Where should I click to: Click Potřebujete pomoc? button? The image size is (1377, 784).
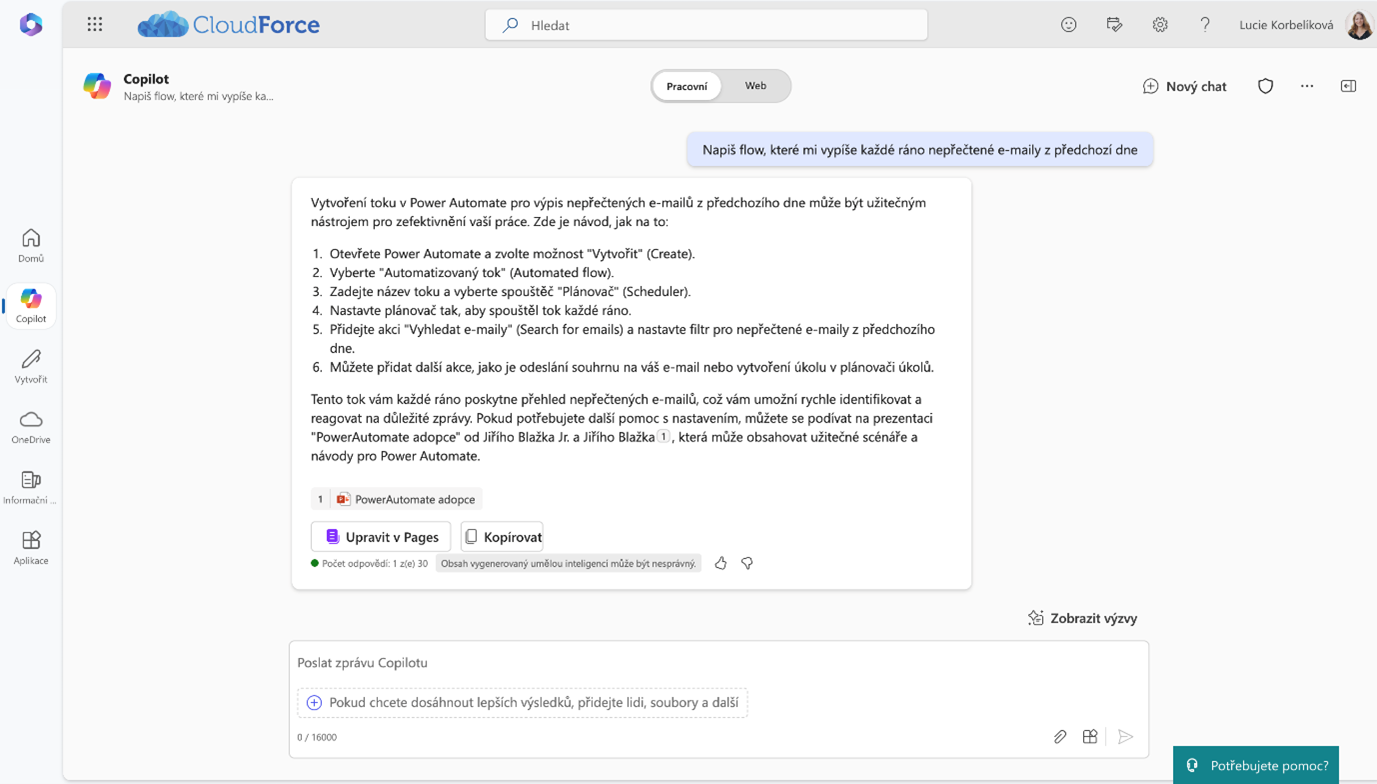(x=1256, y=765)
